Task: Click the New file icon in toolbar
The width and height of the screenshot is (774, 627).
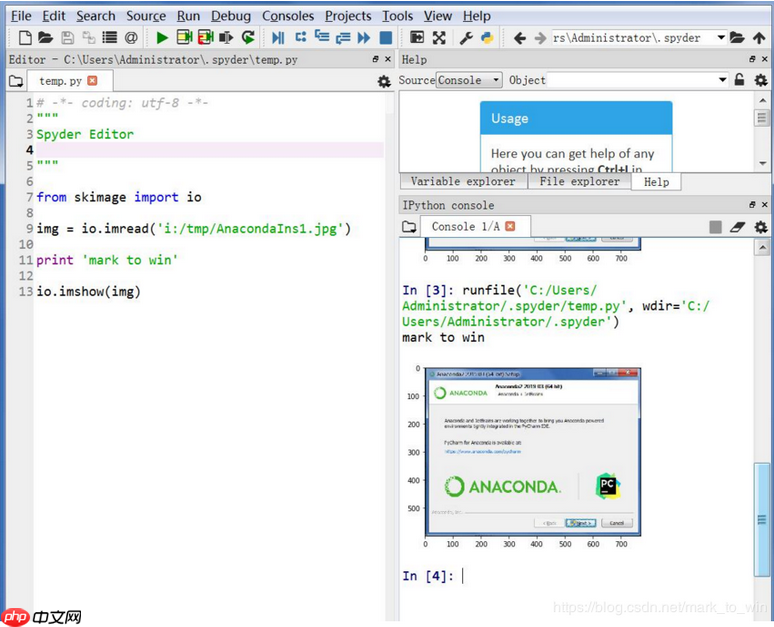Action: pos(25,38)
